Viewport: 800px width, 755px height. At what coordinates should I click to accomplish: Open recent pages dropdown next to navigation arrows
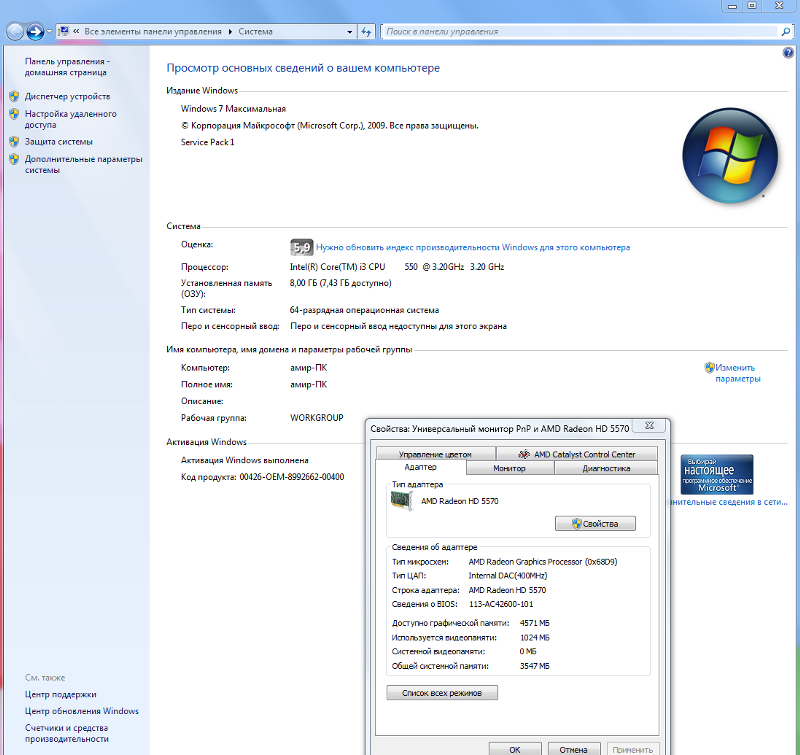pyautogui.click(x=49, y=32)
